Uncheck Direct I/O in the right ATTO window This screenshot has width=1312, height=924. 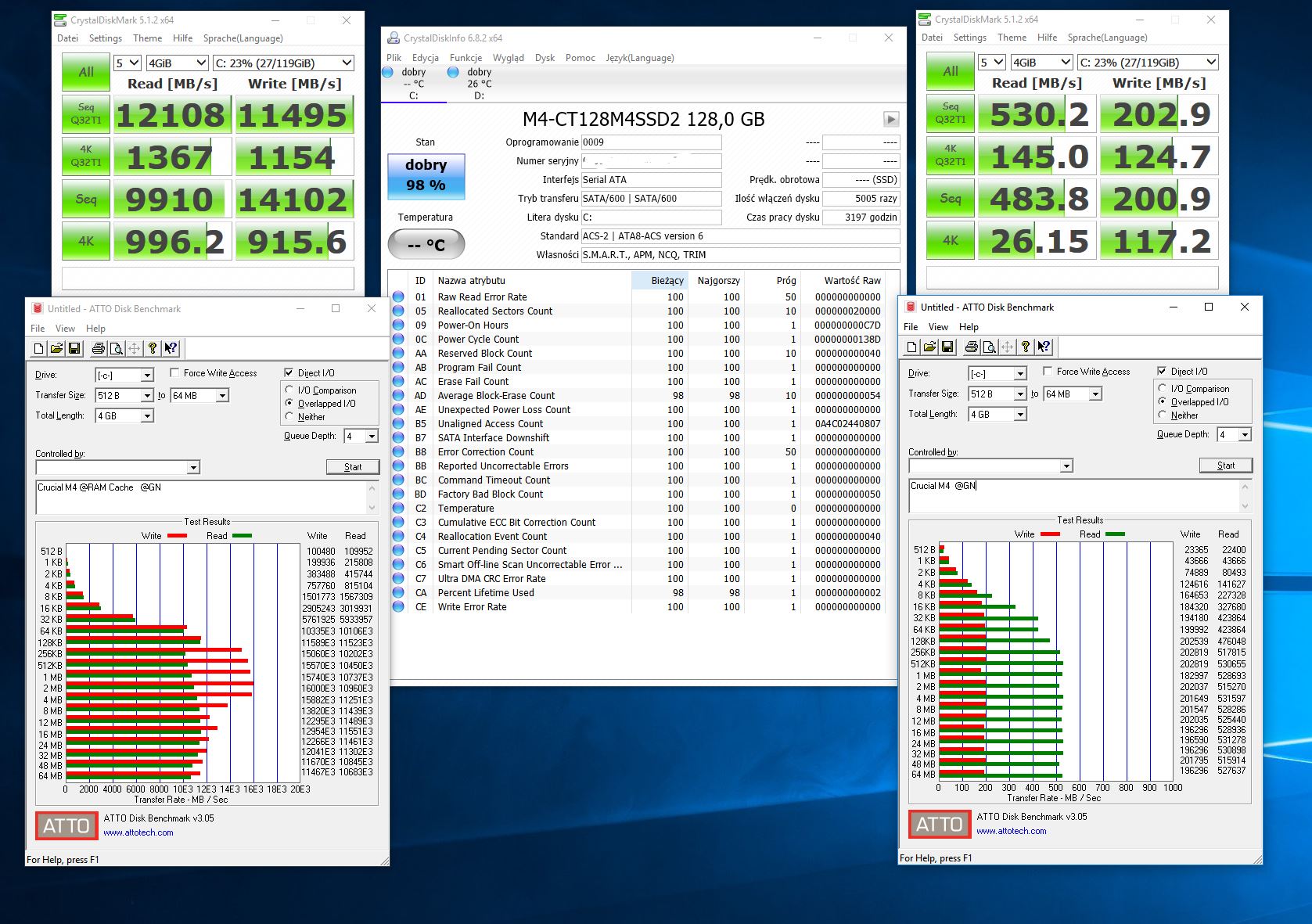(1162, 372)
